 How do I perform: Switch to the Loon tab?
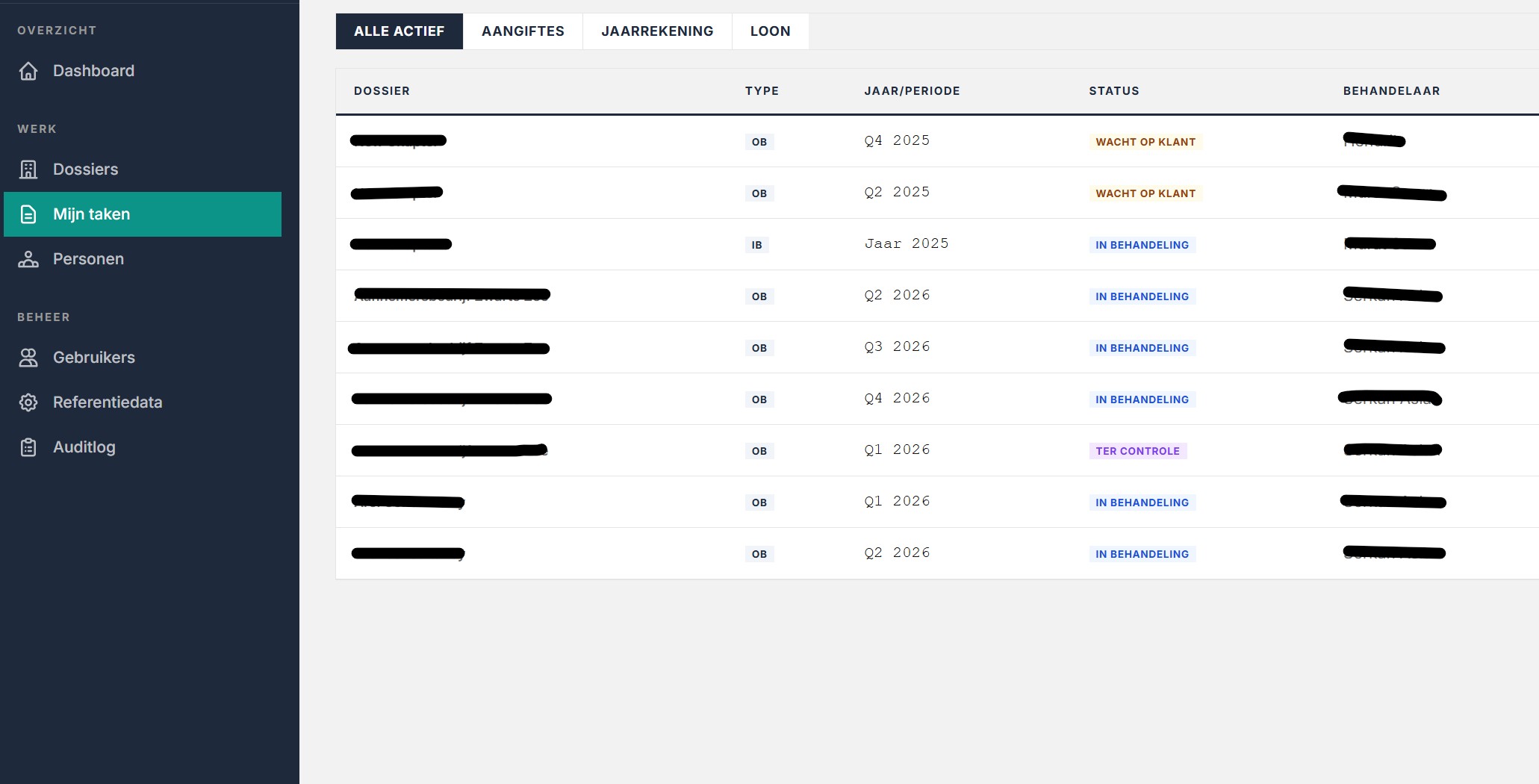pyautogui.click(x=771, y=31)
